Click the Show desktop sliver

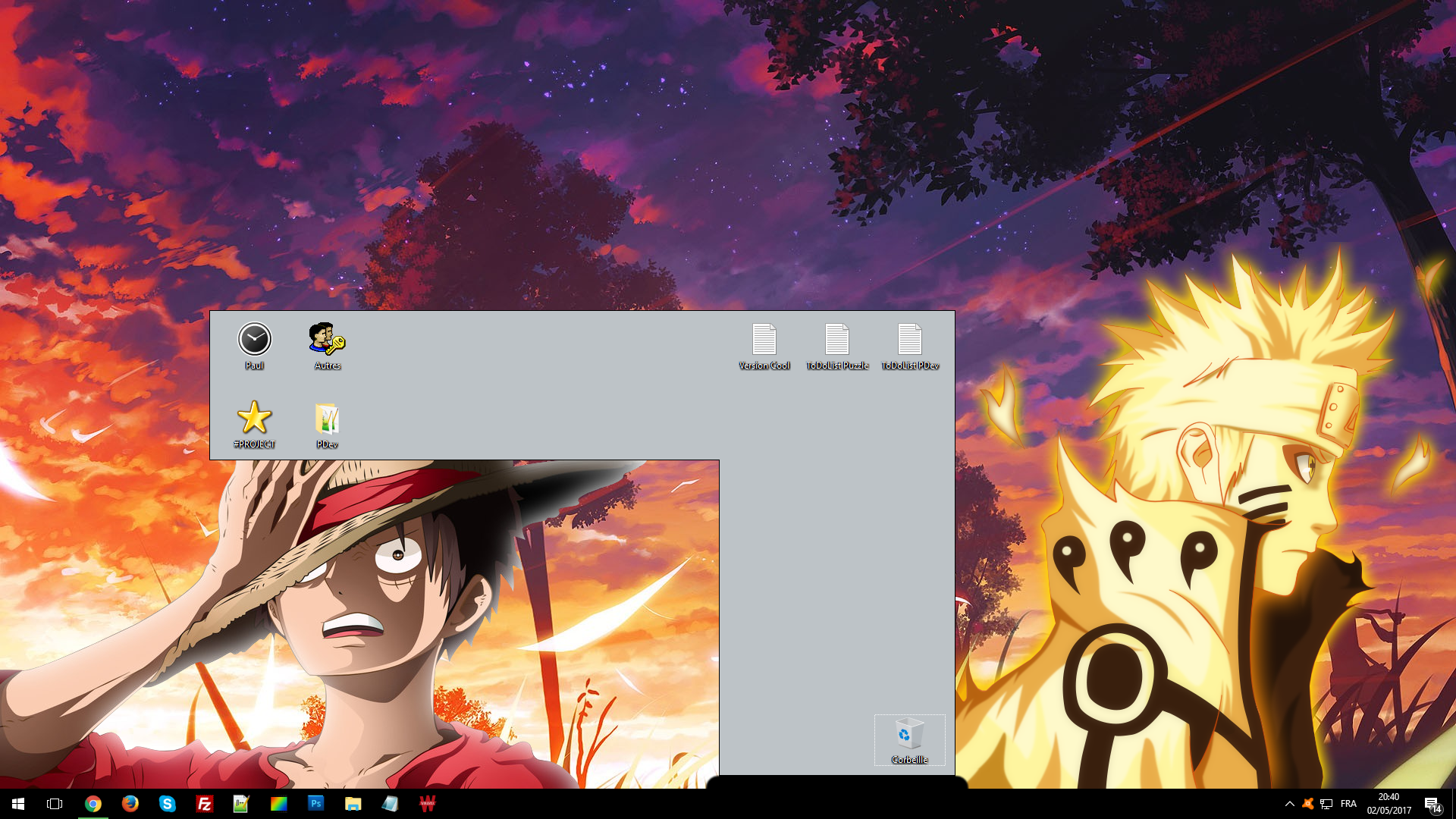click(x=1453, y=804)
